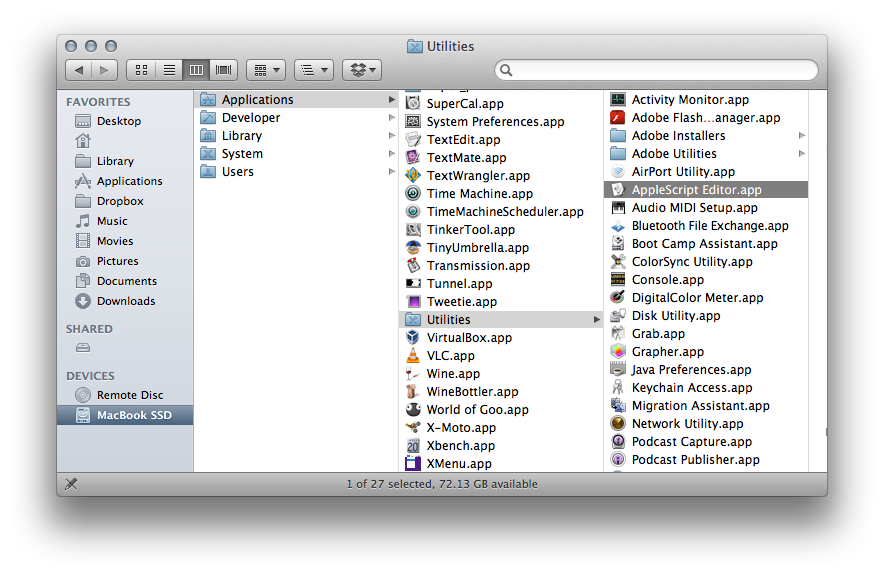Select the ColorSync Utility.app icon
This screenshot has width=884, height=575.
pos(618,262)
